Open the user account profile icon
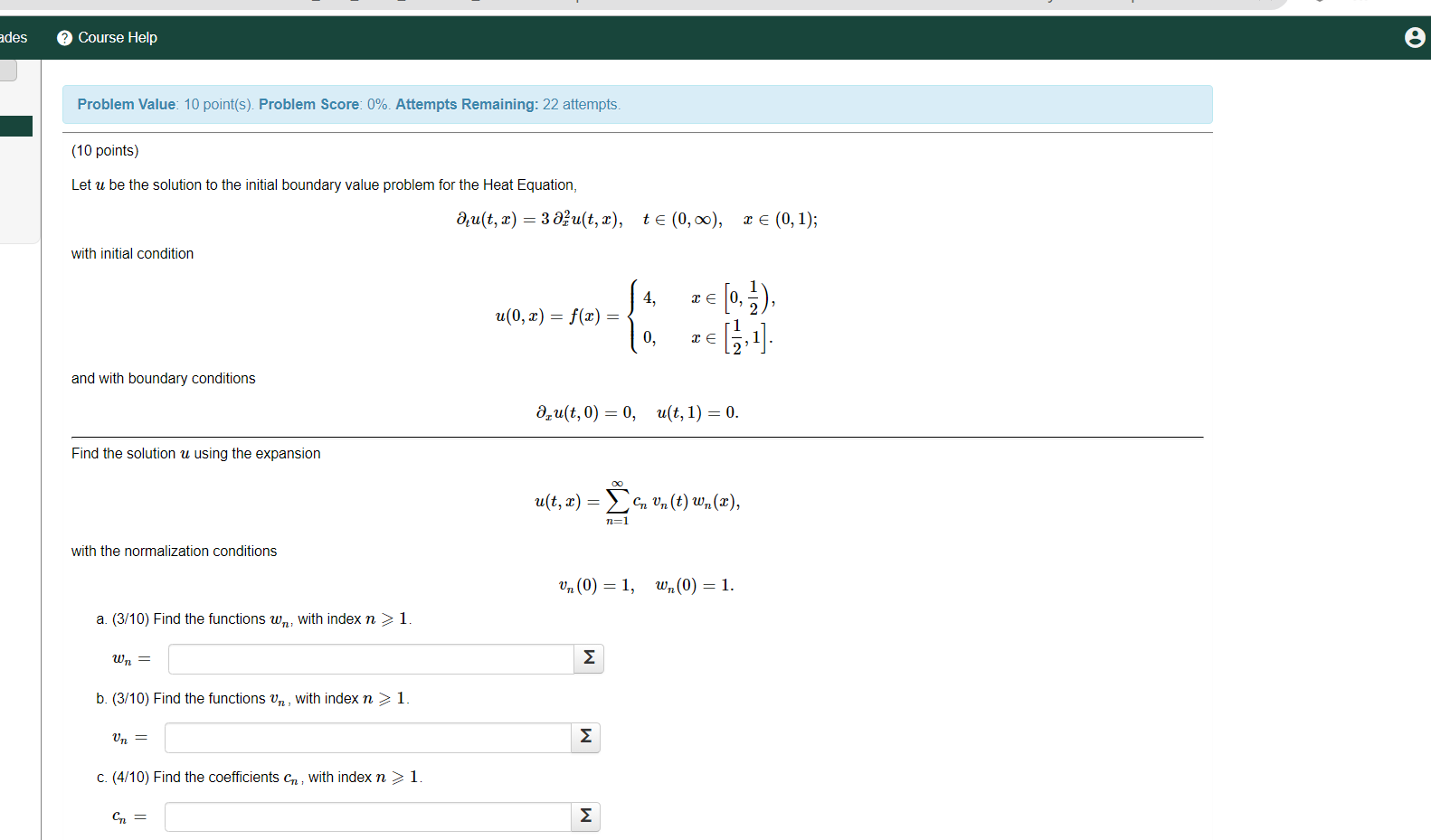This screenshot has height=840, width=1431. pos(1415,37)
